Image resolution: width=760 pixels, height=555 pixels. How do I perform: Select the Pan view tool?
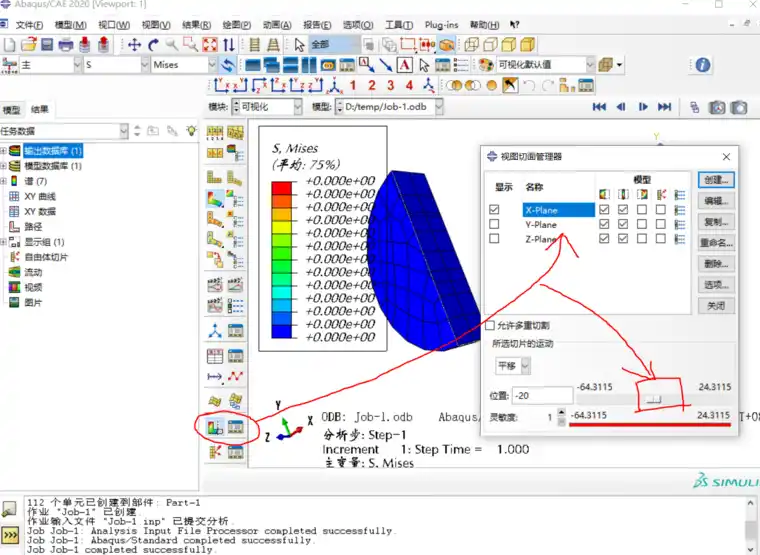point(134,45)
